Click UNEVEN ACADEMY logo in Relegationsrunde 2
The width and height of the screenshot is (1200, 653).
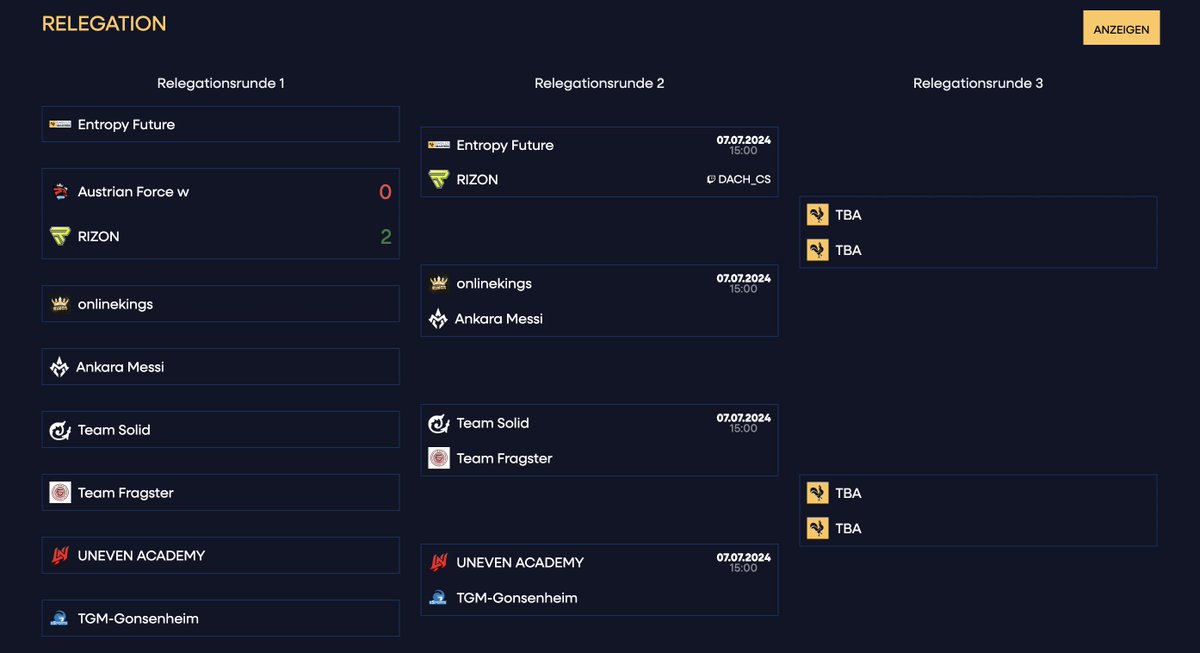click(x=439, y=562)
